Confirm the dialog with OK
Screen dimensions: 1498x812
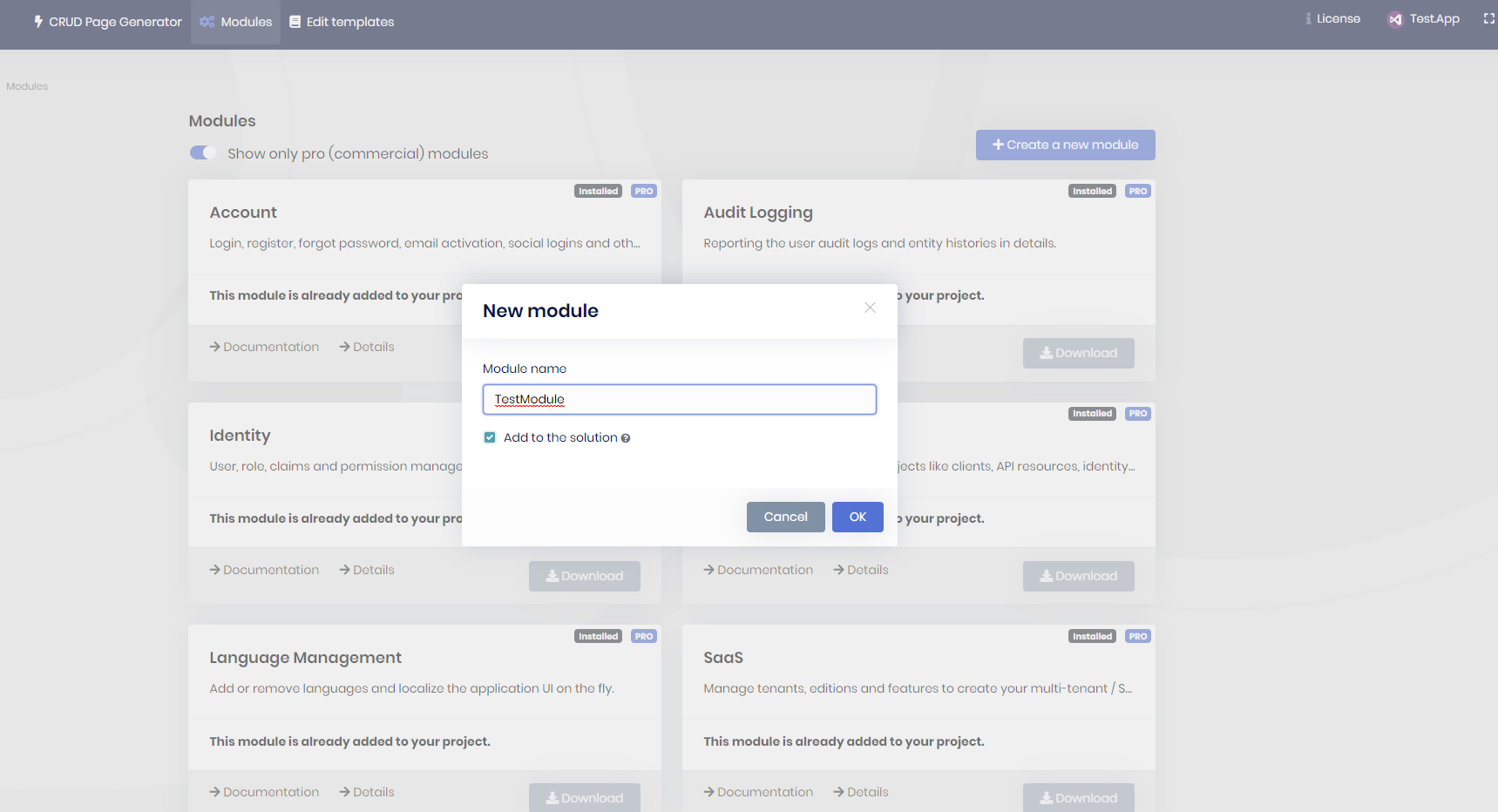pos(857,518)
